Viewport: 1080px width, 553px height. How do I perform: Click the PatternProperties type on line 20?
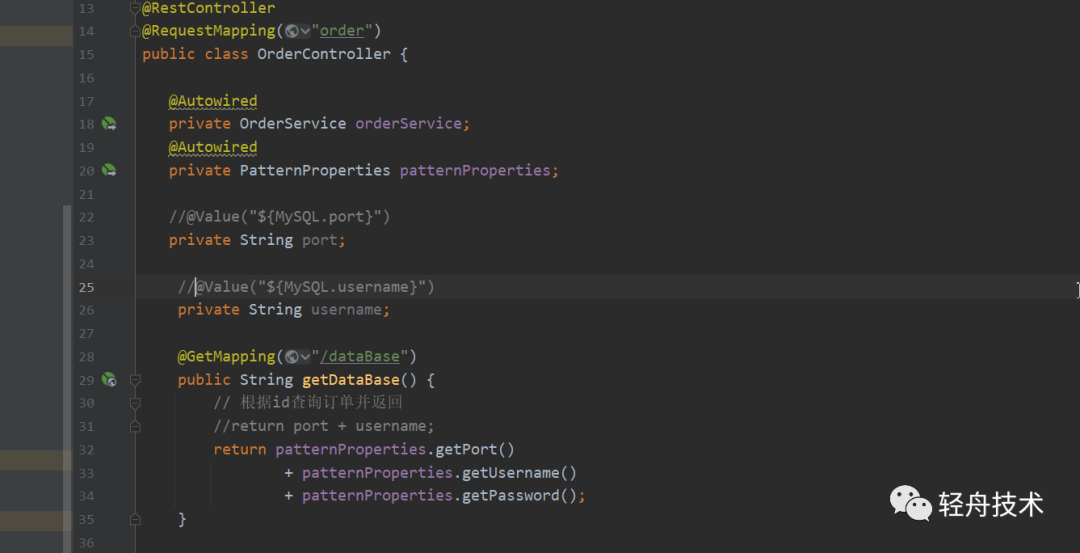(x=315, y=170)
